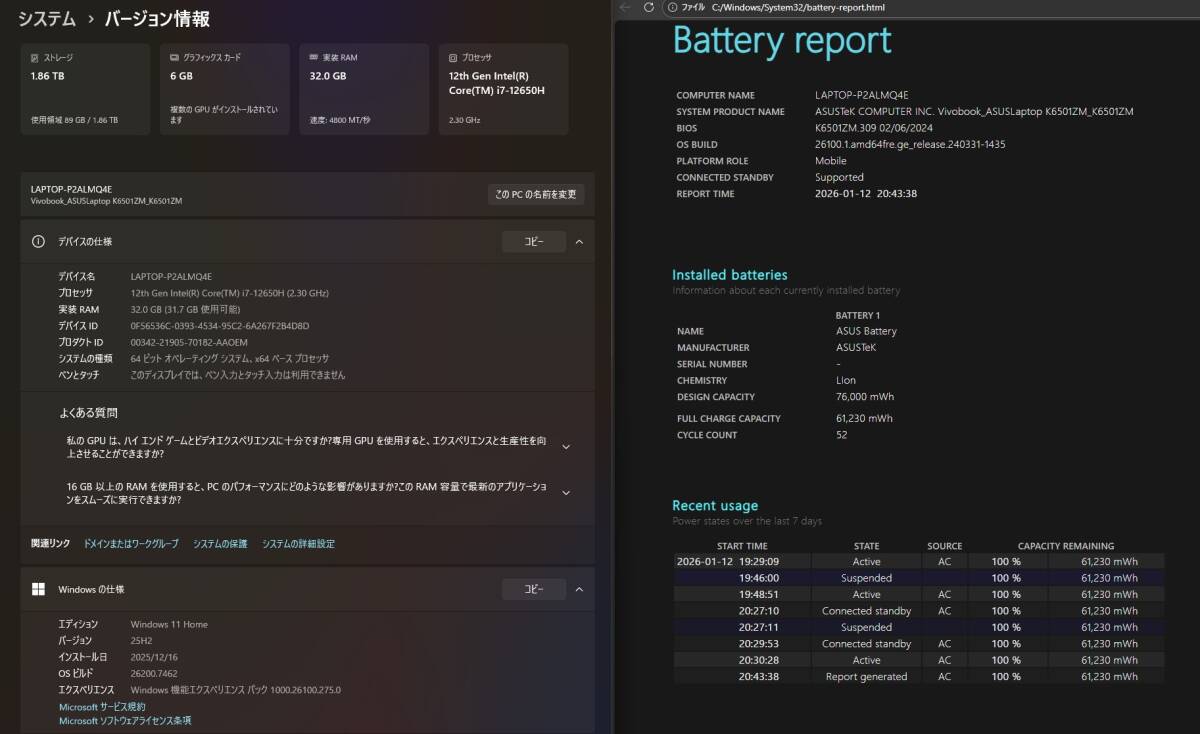The image size is (1200, 734).
Task: Click the Graphics Card icon
Action: [175, 58]
